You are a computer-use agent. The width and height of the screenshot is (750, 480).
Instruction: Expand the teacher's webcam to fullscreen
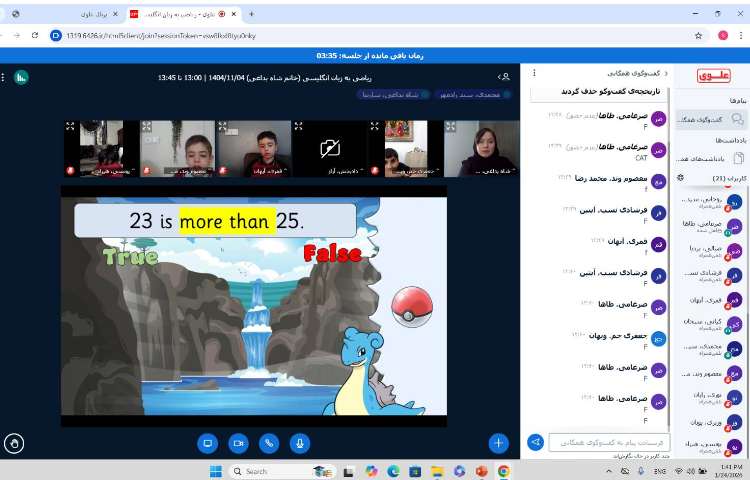pyautogui.click(x=452, y=127)
